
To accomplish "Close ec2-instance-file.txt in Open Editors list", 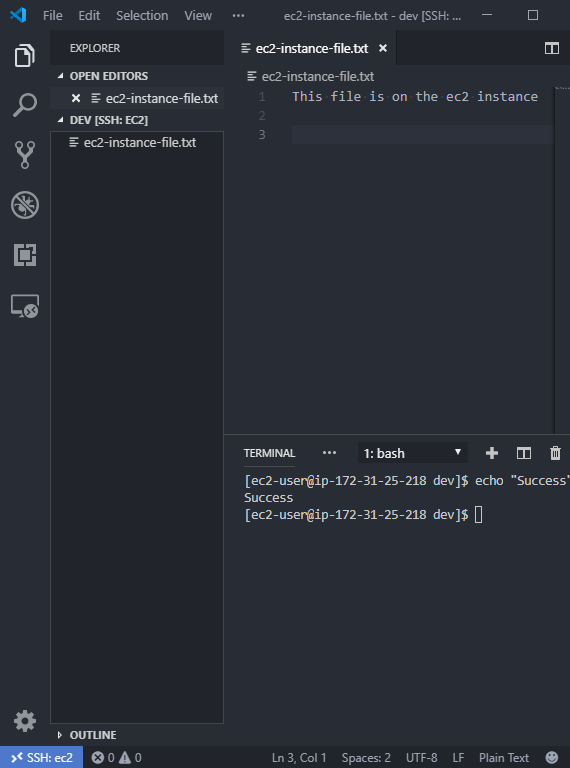I will pyautogui.click(x=76, y=98).
